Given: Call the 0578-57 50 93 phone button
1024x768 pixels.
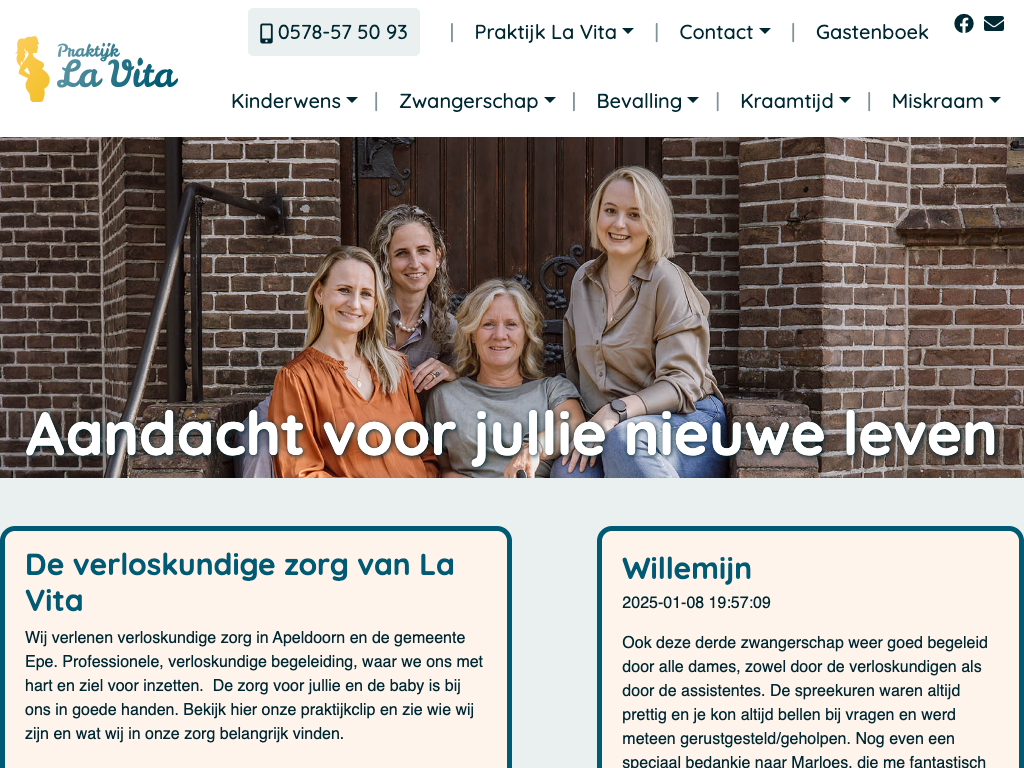Looking at the screenshot, I should [x=334, y=32].
